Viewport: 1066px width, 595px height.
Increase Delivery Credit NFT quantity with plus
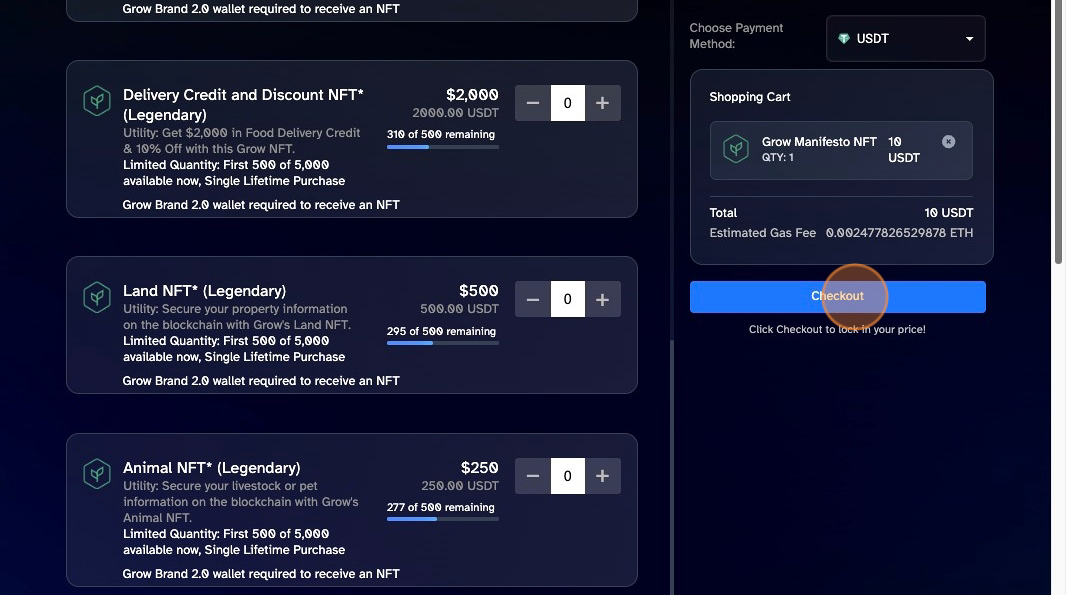(602, 103)
